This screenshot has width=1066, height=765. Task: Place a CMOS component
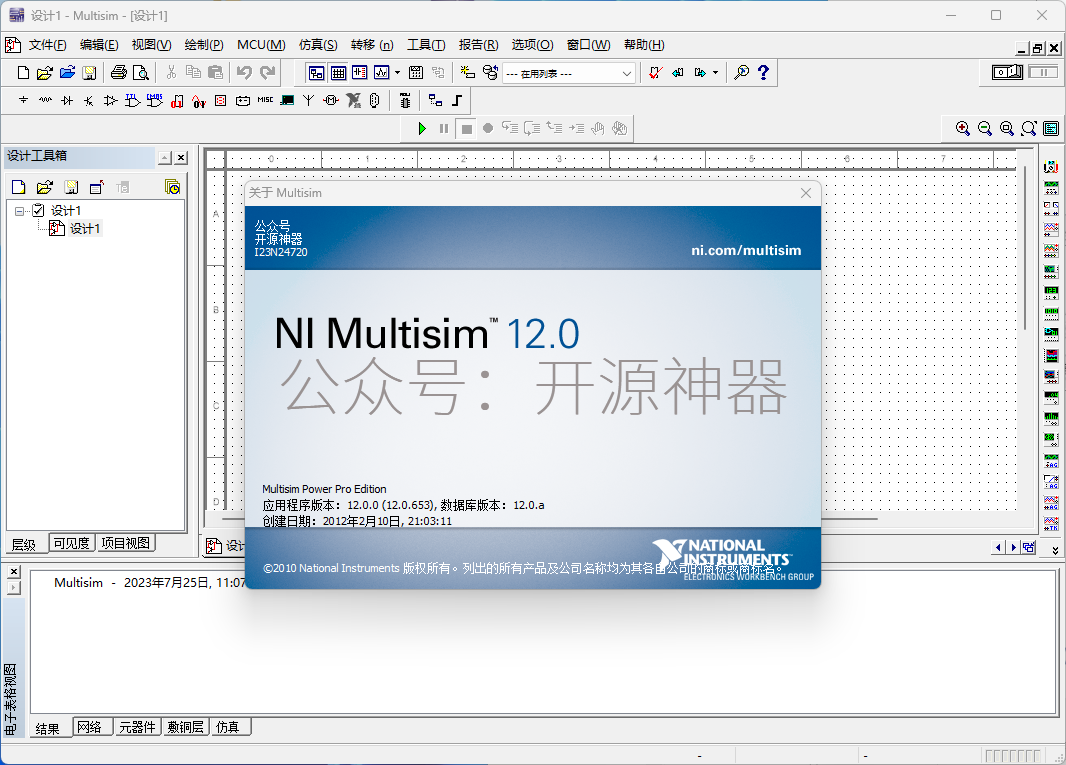click(155, 101)
